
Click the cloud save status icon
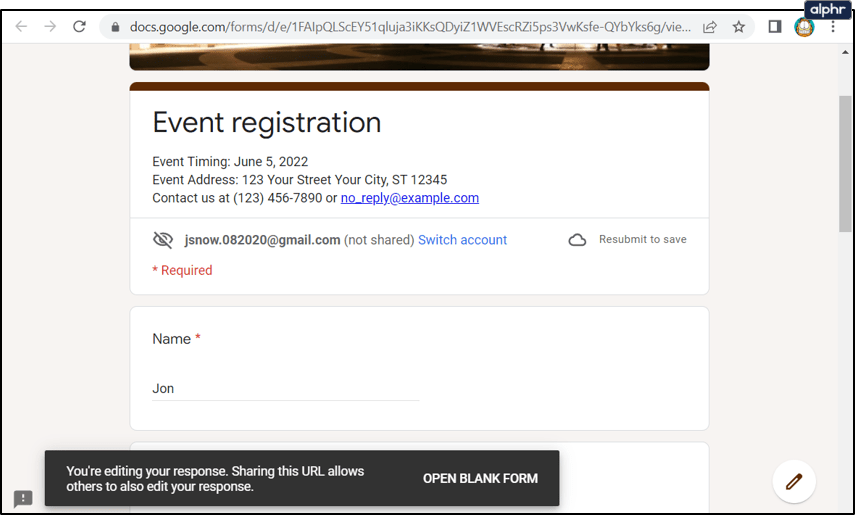point(577,240)
